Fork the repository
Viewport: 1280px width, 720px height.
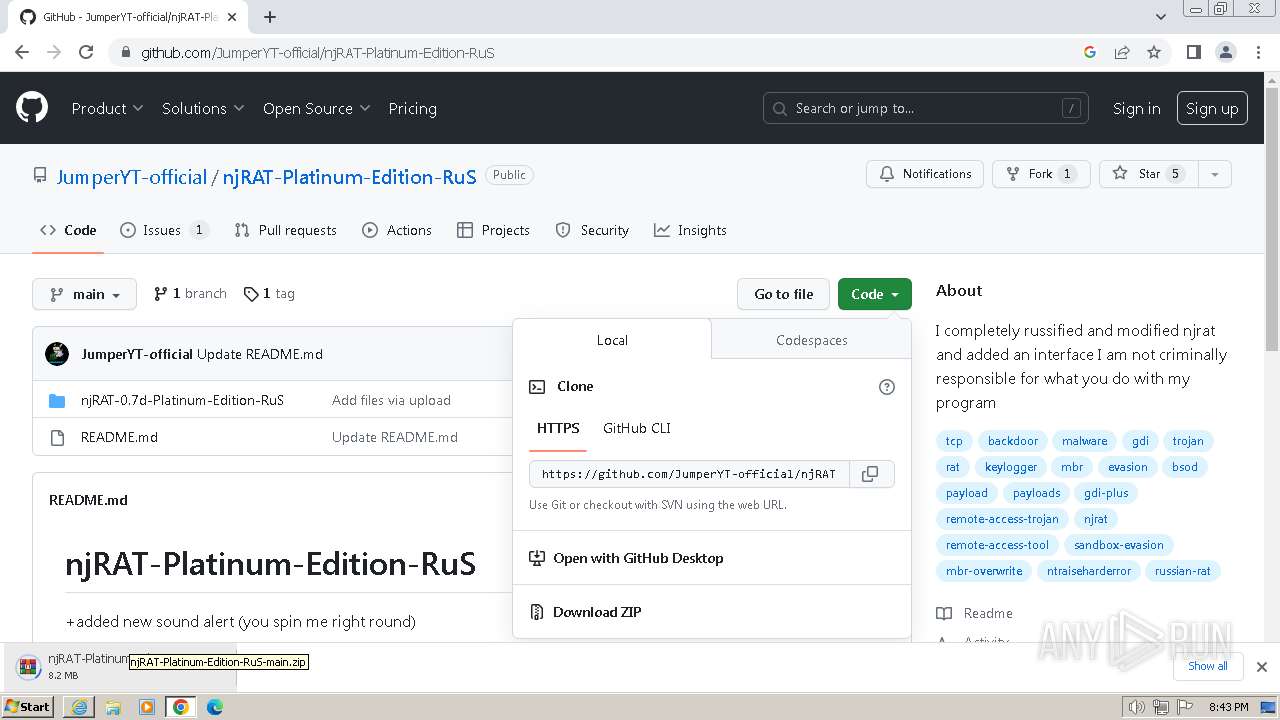[1041, 174]
